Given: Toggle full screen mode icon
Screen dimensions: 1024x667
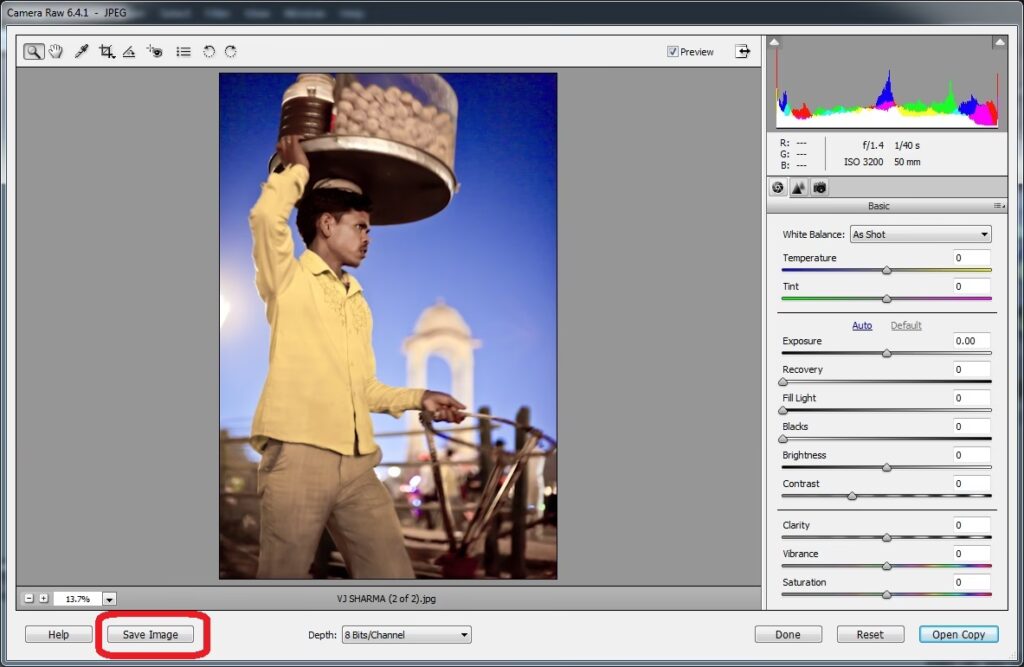Looking at the screenshot, I should point(742,51).
